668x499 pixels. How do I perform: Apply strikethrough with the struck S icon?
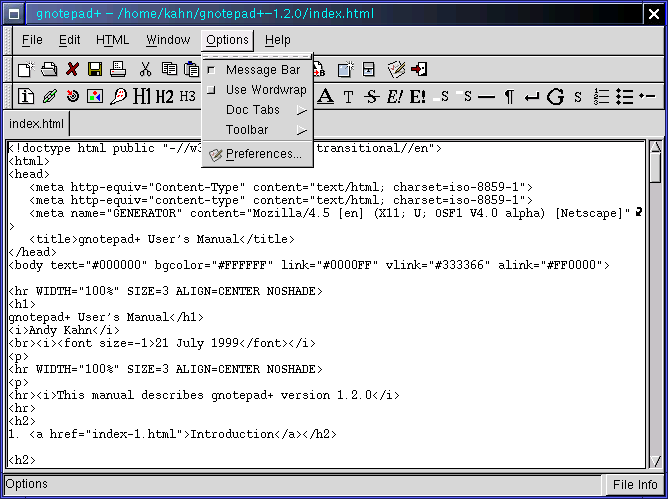(x=371, y=97)
